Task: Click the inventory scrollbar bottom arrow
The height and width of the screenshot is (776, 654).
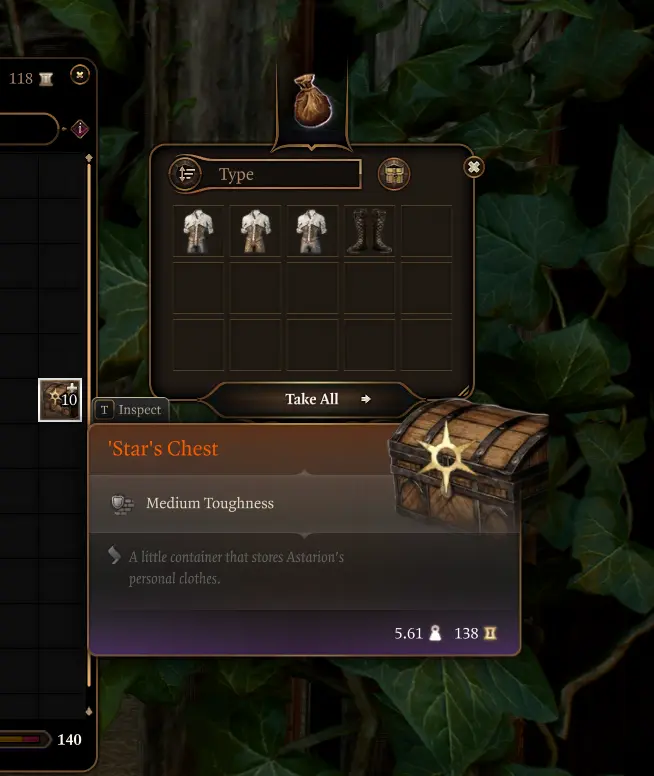Action: coord(89,711)
